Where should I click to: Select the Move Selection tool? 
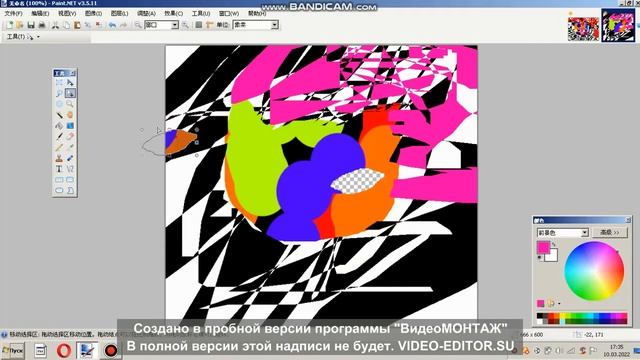click(70, 93)
